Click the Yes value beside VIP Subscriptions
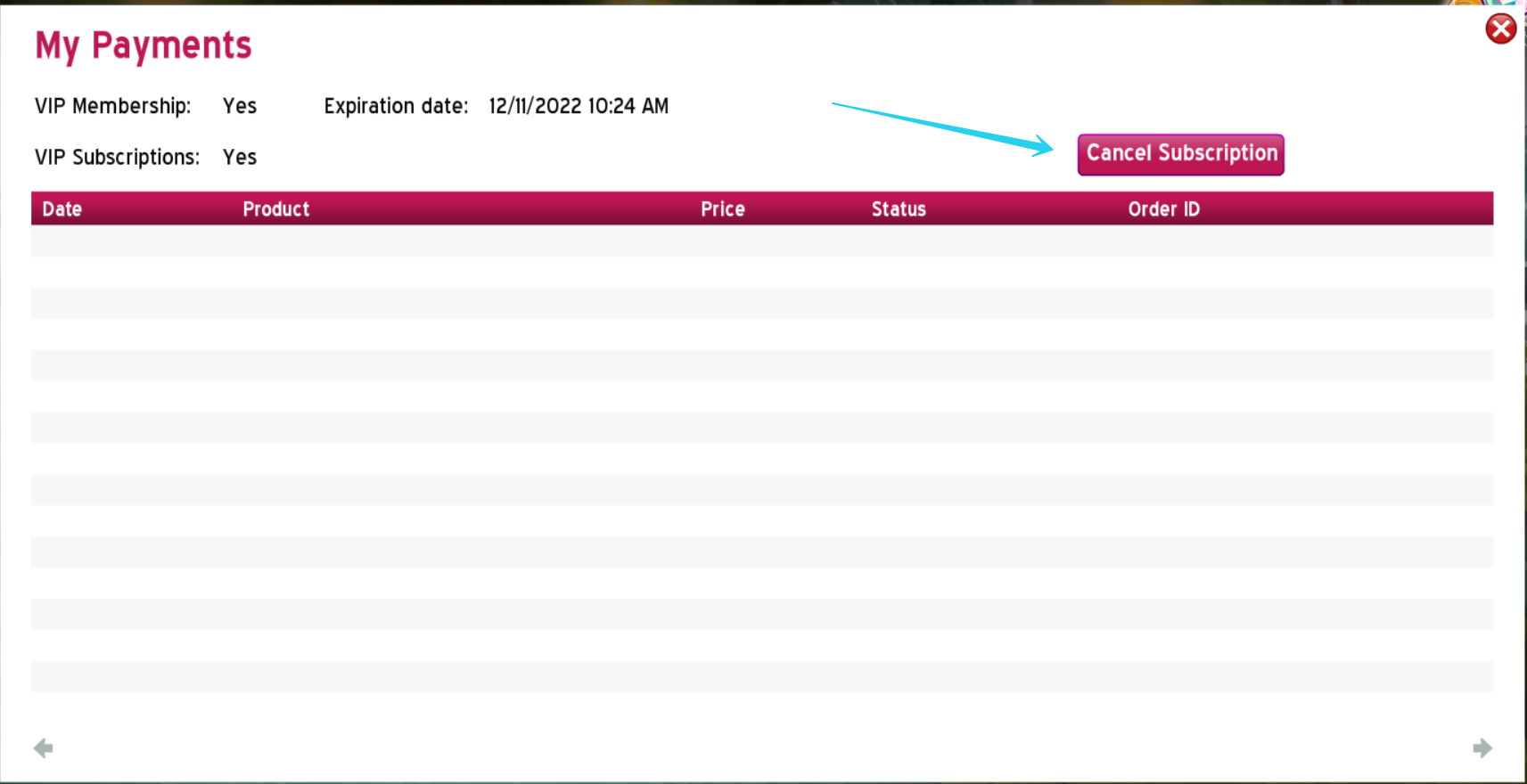The width and height of the screenshot is (1527, 784). coord(239,158)
